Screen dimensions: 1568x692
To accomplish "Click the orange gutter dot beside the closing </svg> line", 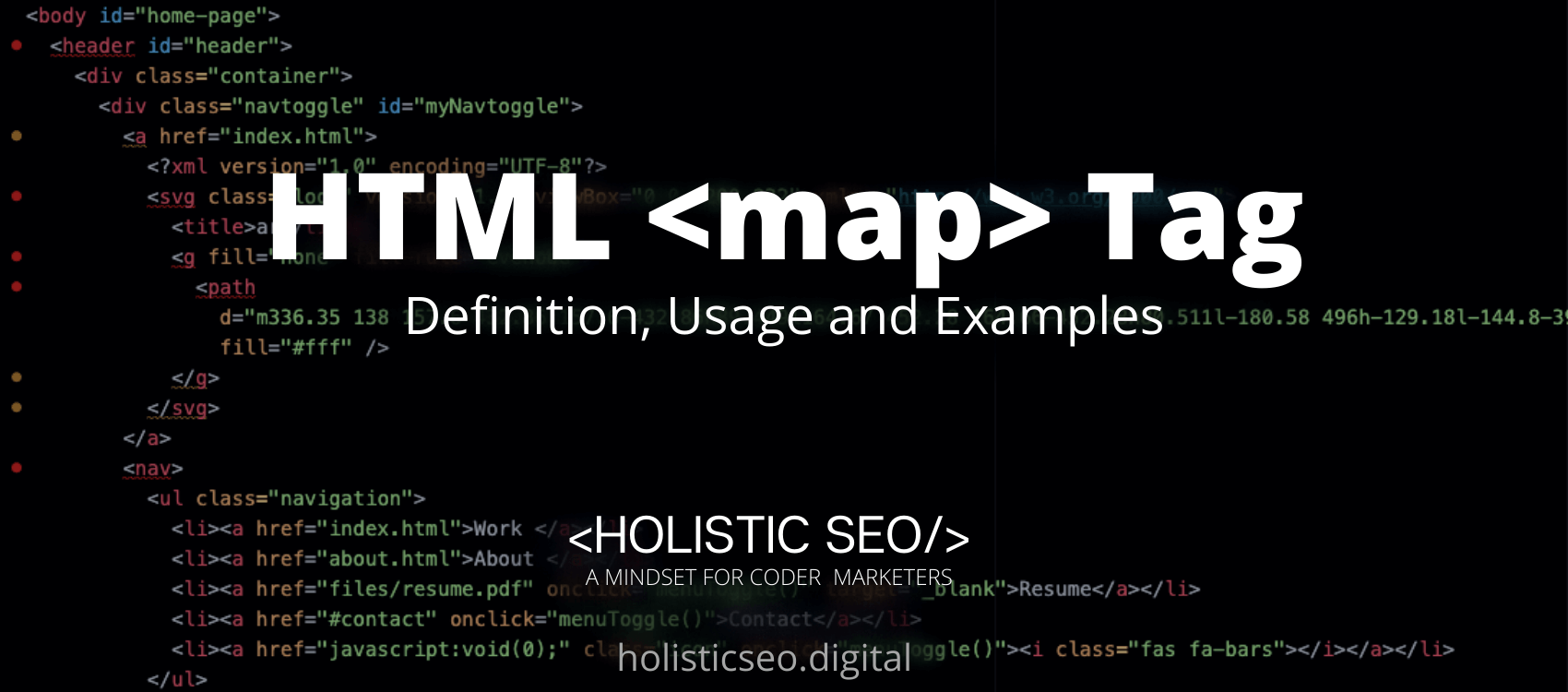I will (x=17, y=407).
